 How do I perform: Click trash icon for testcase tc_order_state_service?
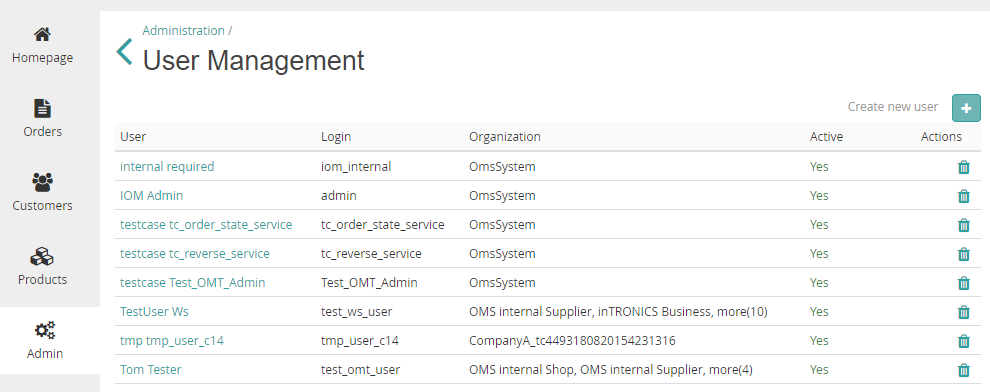pos(963,225)
